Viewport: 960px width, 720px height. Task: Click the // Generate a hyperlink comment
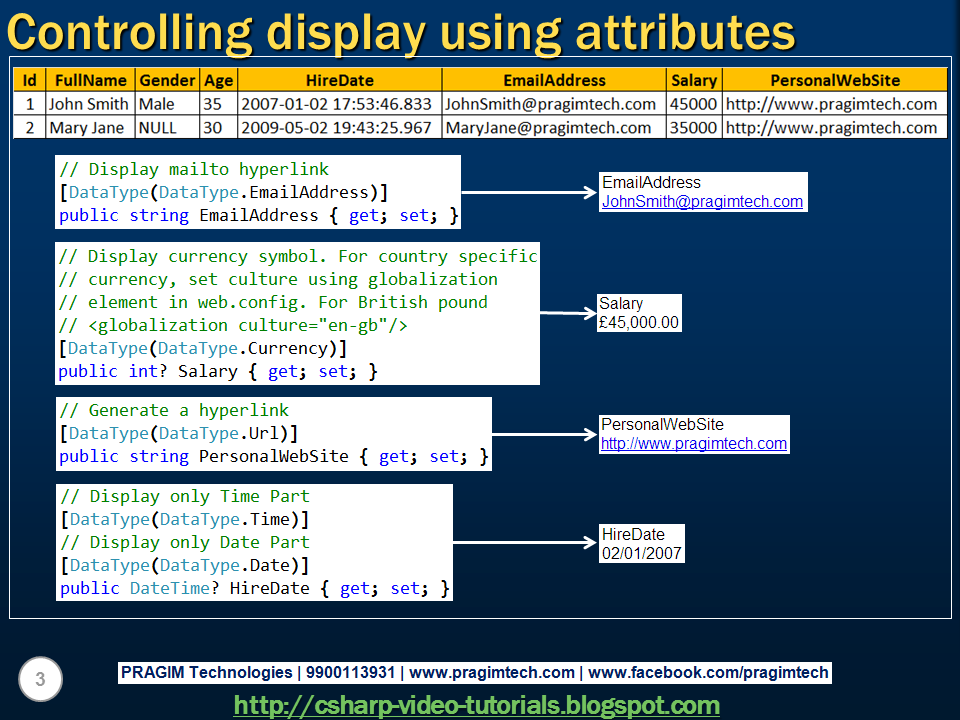coord(174,410)
